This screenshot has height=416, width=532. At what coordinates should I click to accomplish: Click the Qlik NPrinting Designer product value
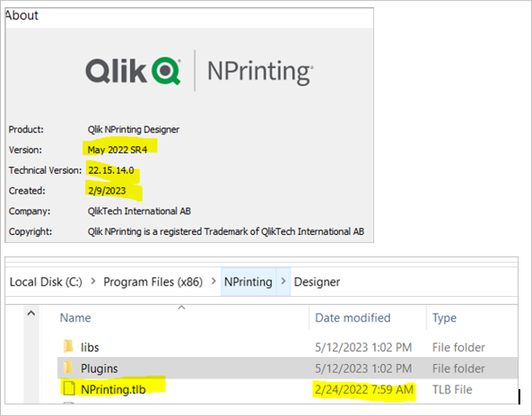[x=133, y=129]
